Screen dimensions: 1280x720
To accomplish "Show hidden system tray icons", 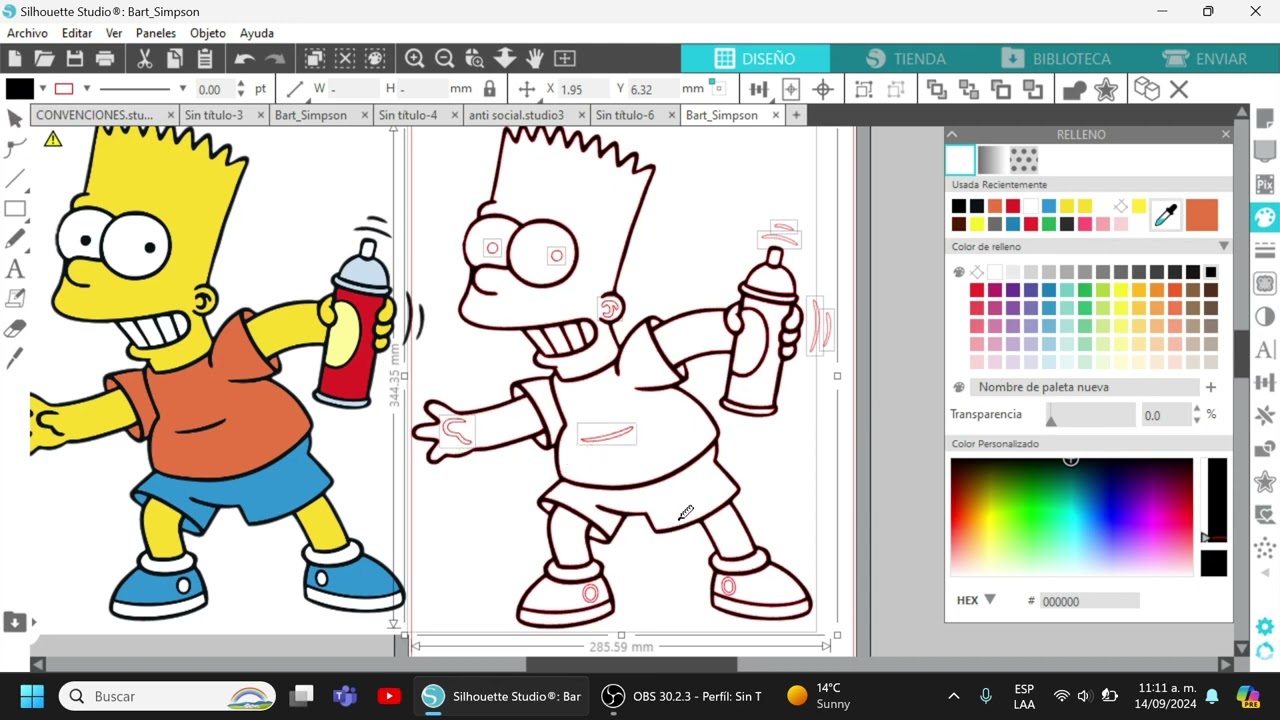I will [954, 696].
